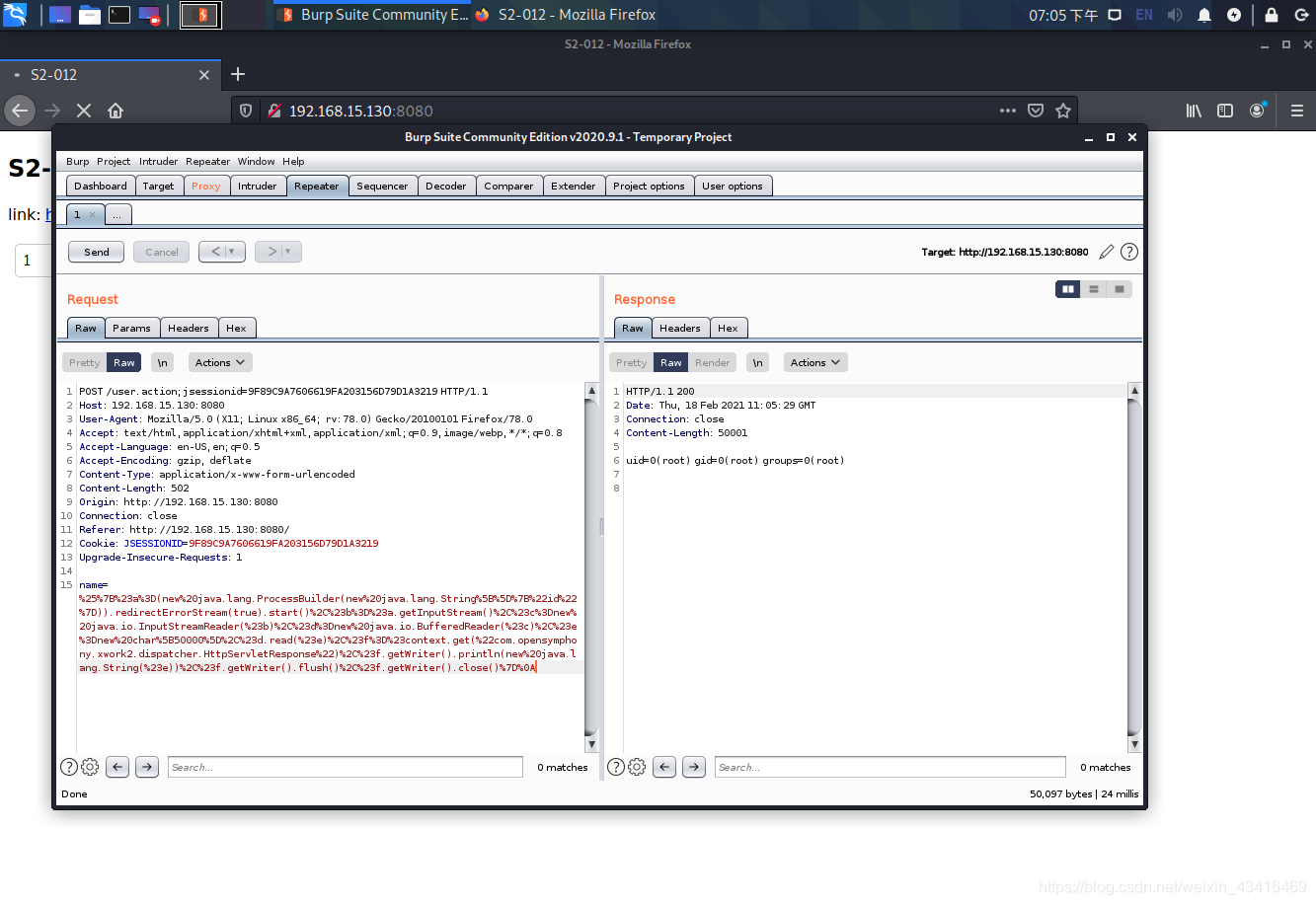Image resolution: width=1316 pixels, height=905 pixels.
Task: Open the Sequencer tab
Action: (382, 186)
